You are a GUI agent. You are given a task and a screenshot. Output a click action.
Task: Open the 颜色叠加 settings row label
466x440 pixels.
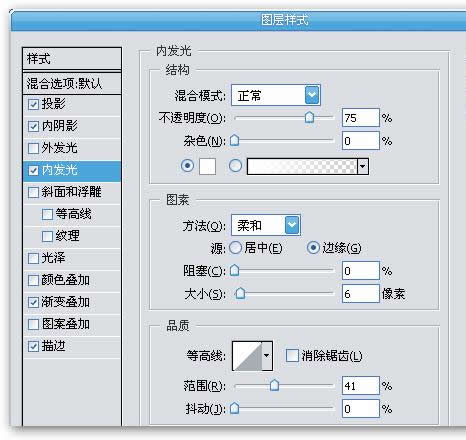tap(66, 280)
